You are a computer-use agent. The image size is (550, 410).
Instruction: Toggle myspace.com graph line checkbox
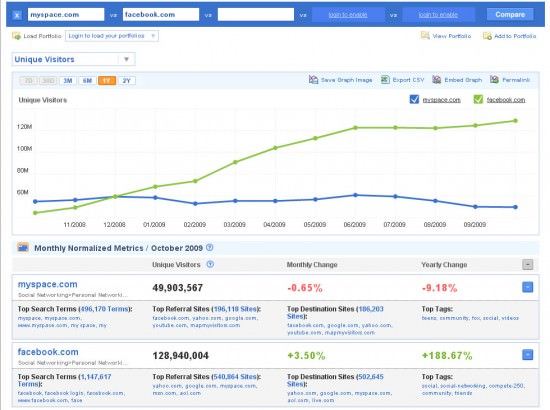pyautogui.click(x=414, y=99)
